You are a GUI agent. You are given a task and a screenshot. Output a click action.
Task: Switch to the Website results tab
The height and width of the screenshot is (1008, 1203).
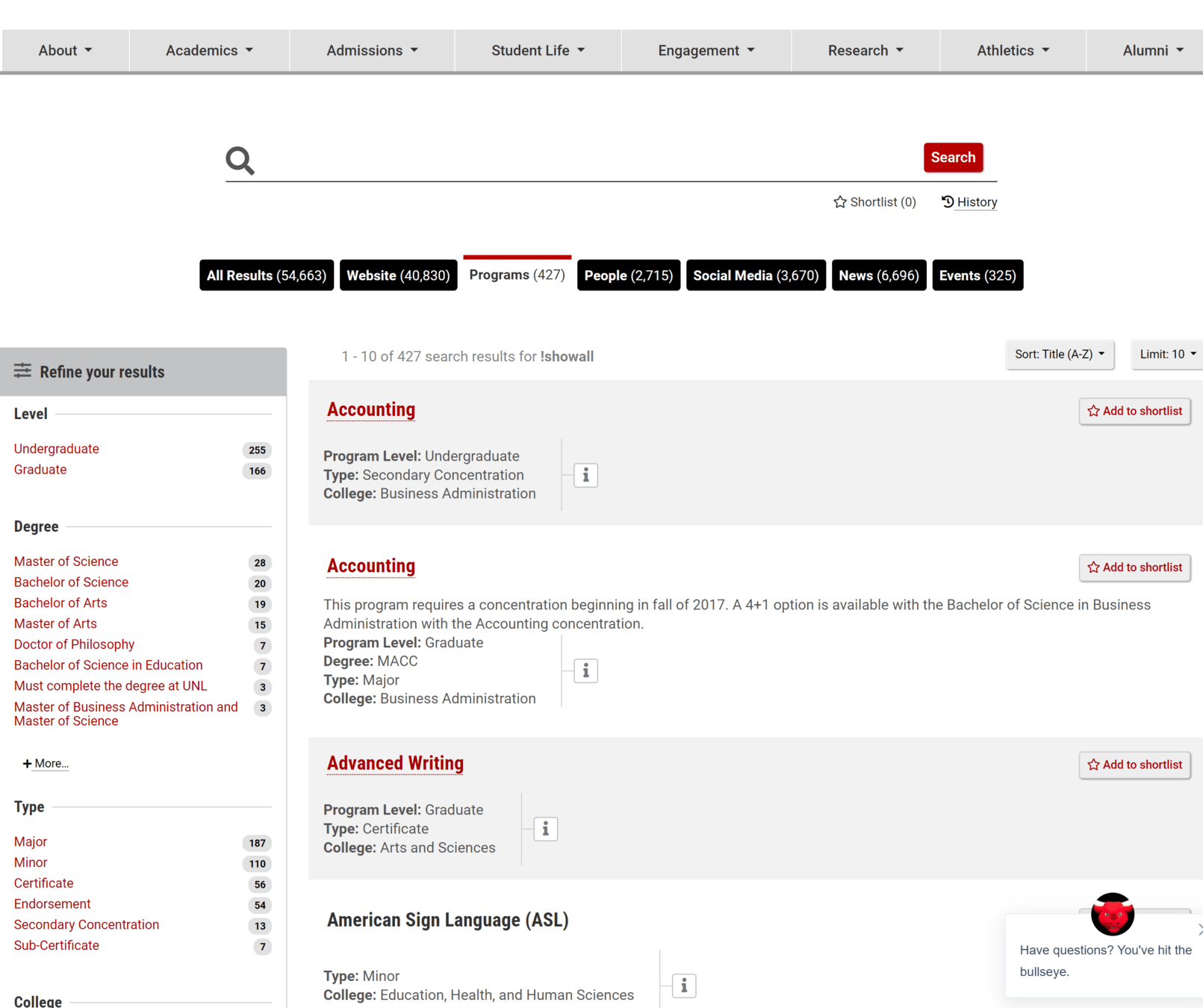pyautogui.click(x=398, y=276)
